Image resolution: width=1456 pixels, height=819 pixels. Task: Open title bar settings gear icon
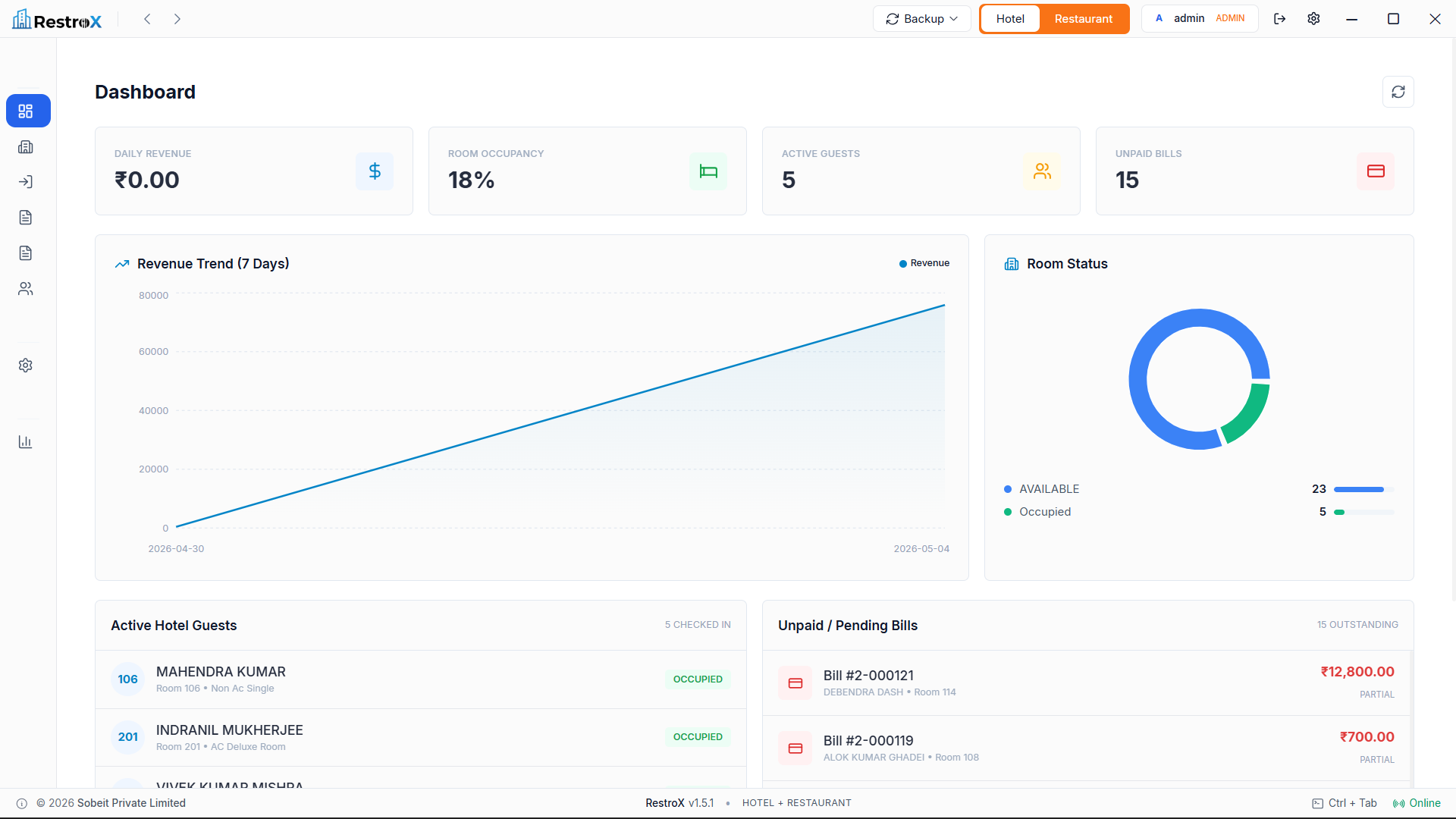[x=1313, y=19]
